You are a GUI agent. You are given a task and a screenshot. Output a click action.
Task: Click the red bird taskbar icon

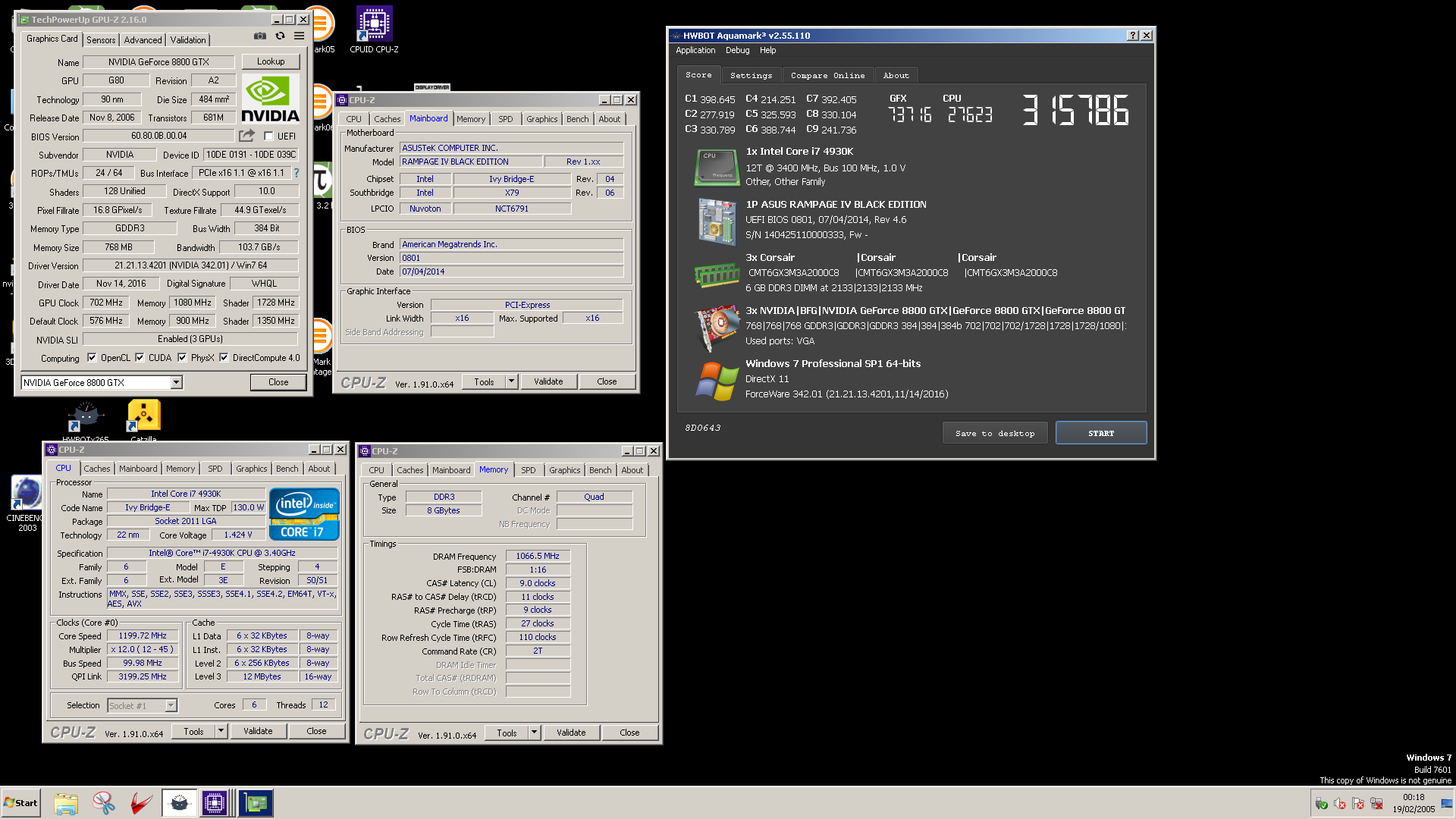coord(141,803)
